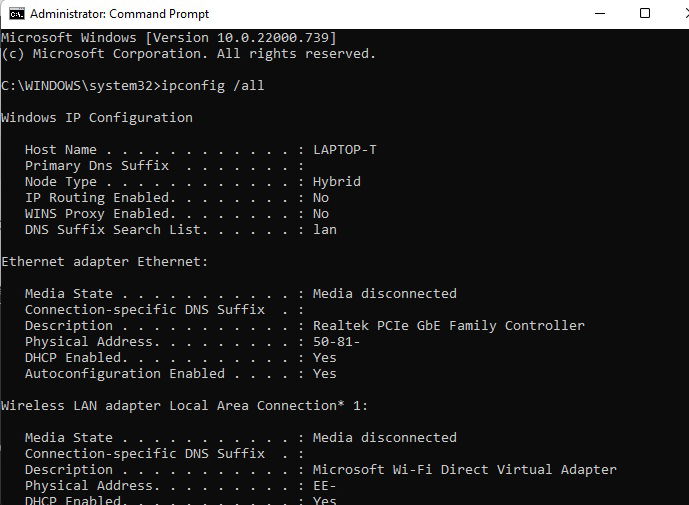Click the lan DNS suffix value
689x505 pixels.
pyautogui.click(x=325, y=230)
